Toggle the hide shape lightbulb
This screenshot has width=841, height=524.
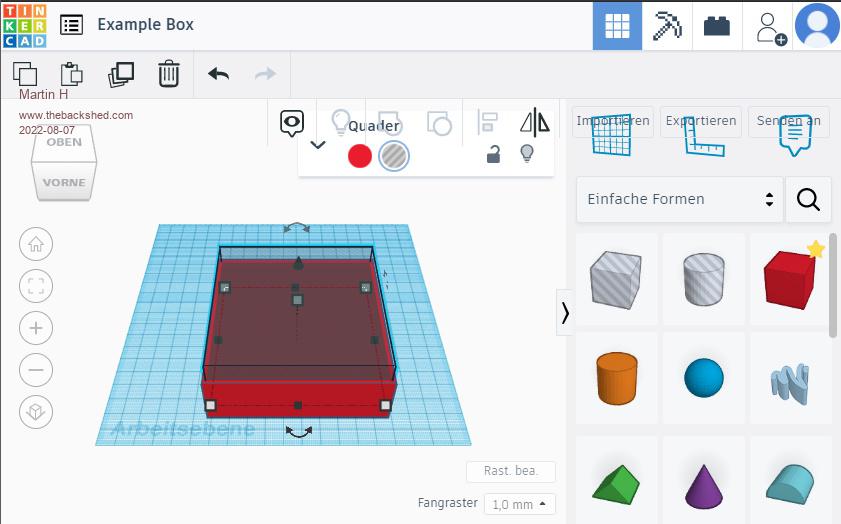526,154
